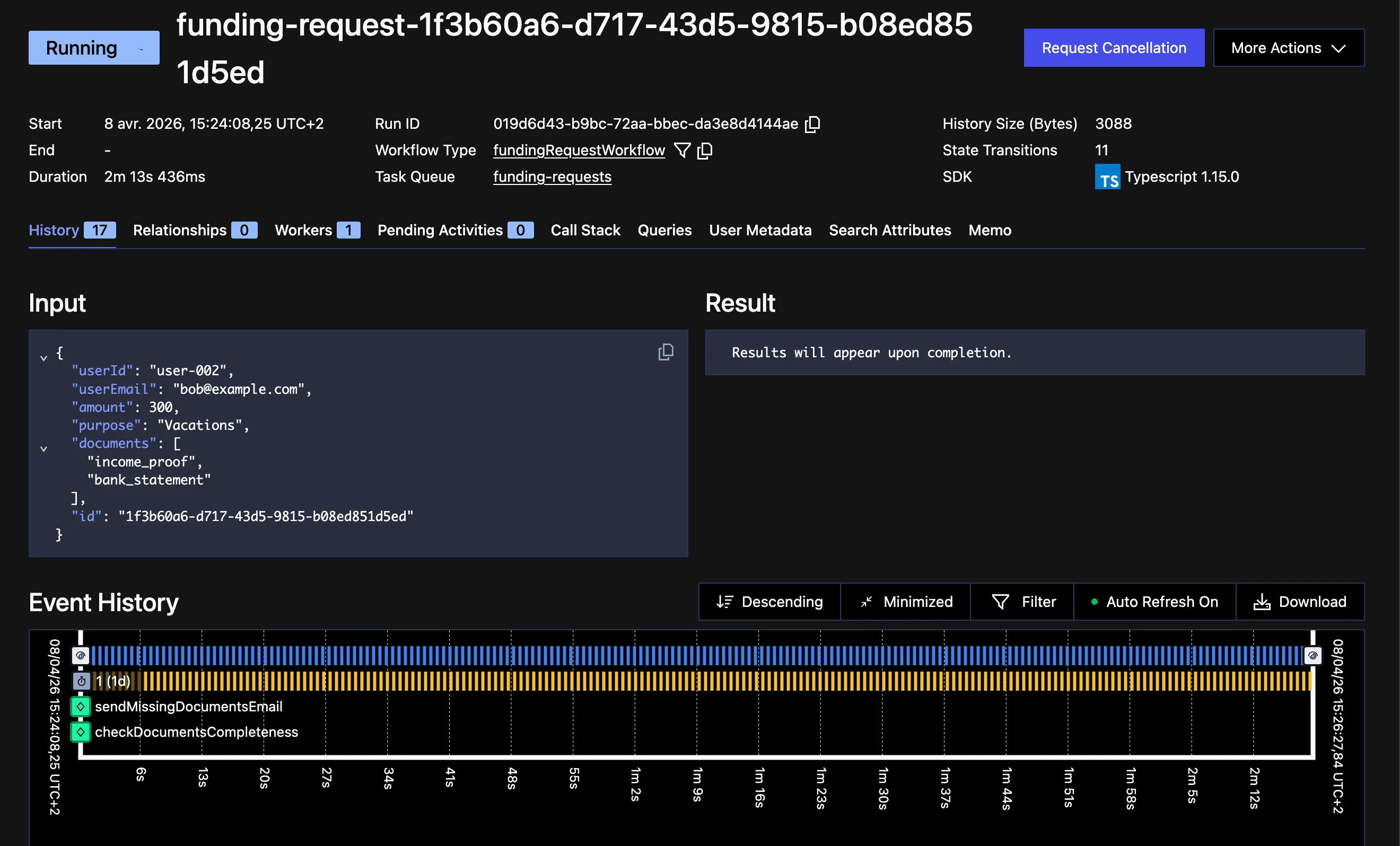This screenshot has height=846, width=1400.
Task: Open the funding-requests task queue link
Action: point(552,177)
